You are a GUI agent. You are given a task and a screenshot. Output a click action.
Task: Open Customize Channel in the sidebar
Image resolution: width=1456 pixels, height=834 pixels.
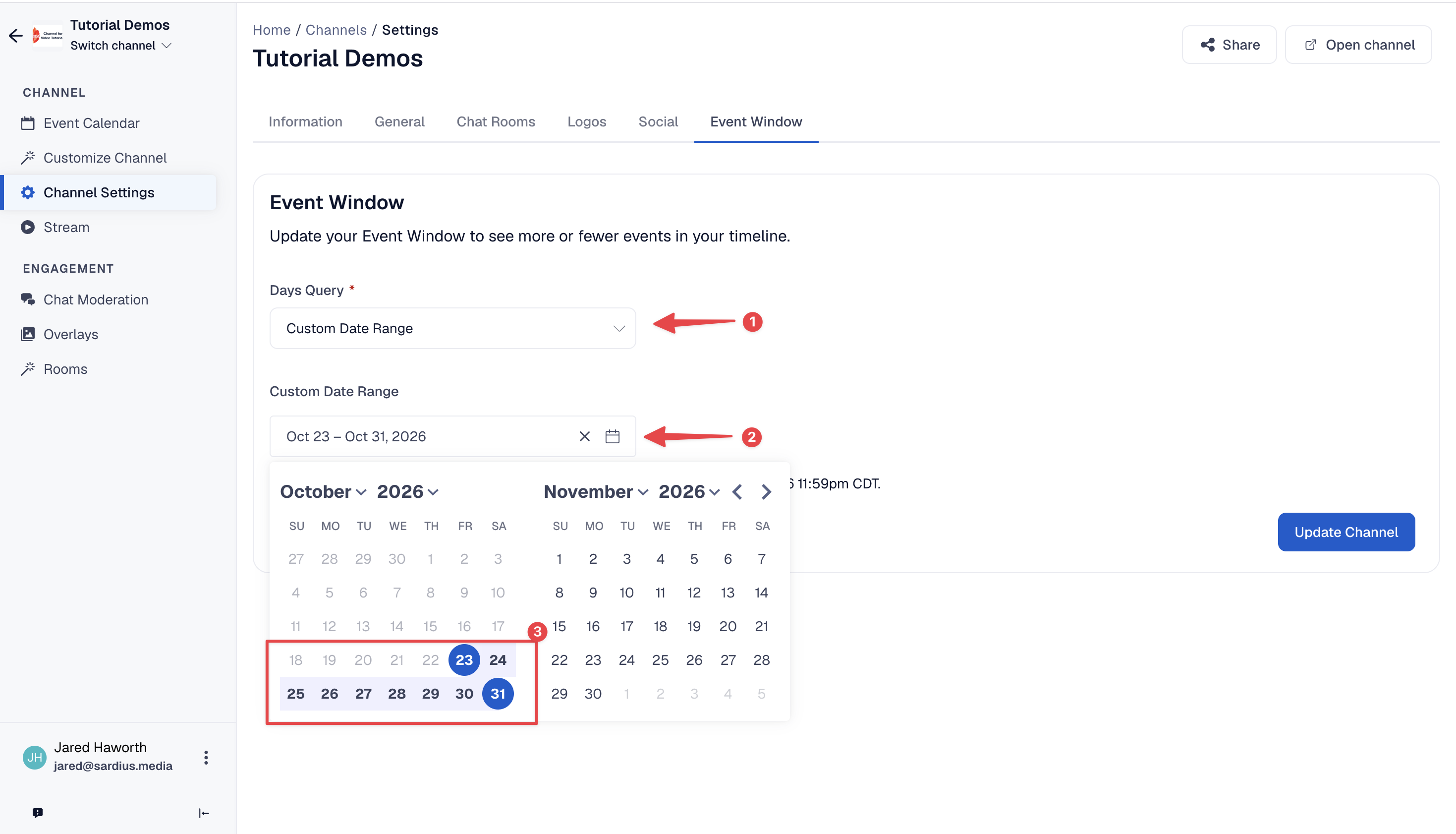[93, 158]
